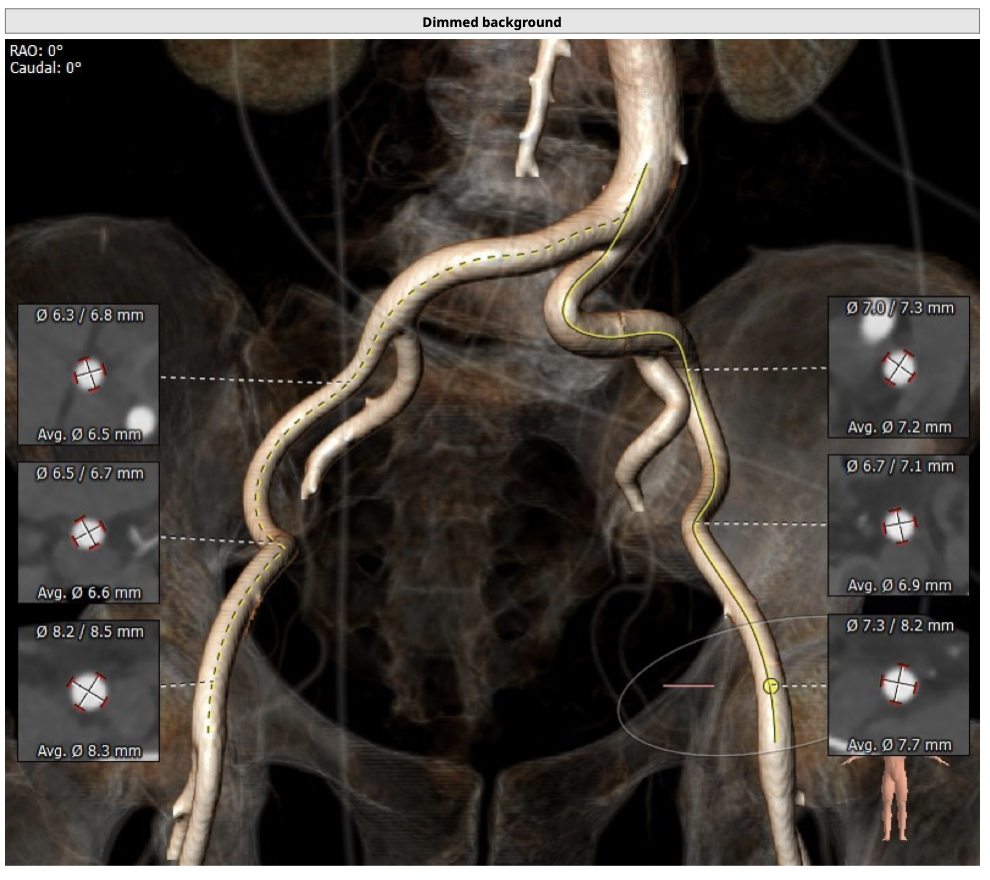Screen dimensions: 990x880
Task: Select the crosshair in the Avg. Ø 7.2 mm thumbnail
Action: 898,368
